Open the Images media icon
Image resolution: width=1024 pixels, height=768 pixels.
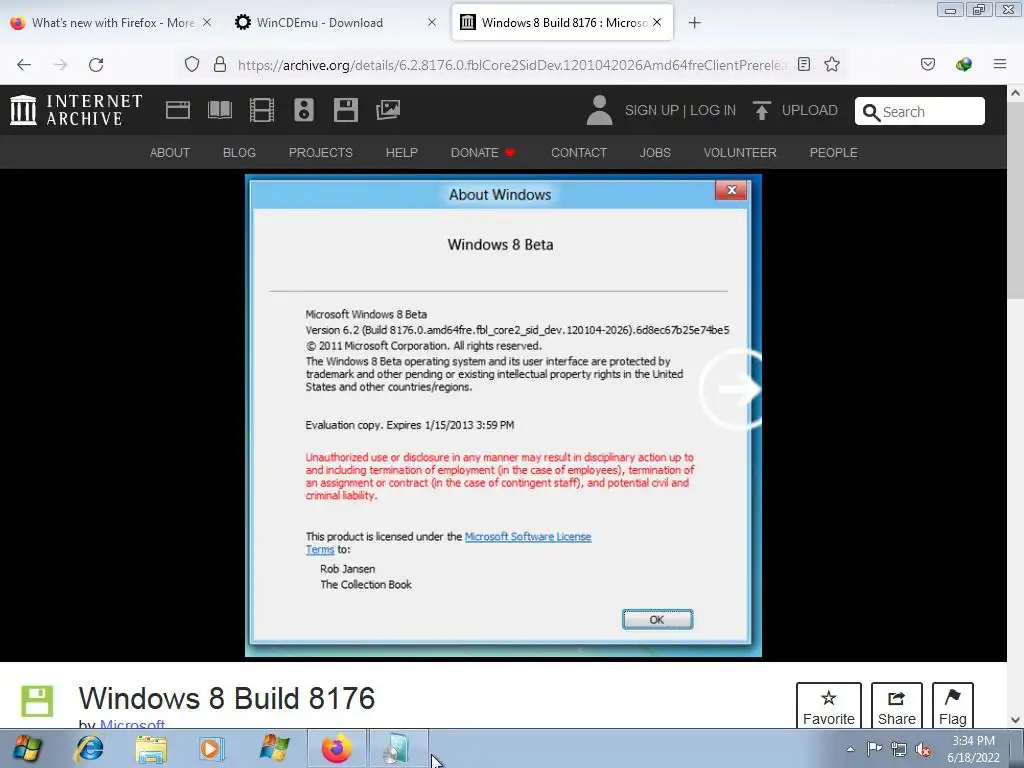coord(388,110)
